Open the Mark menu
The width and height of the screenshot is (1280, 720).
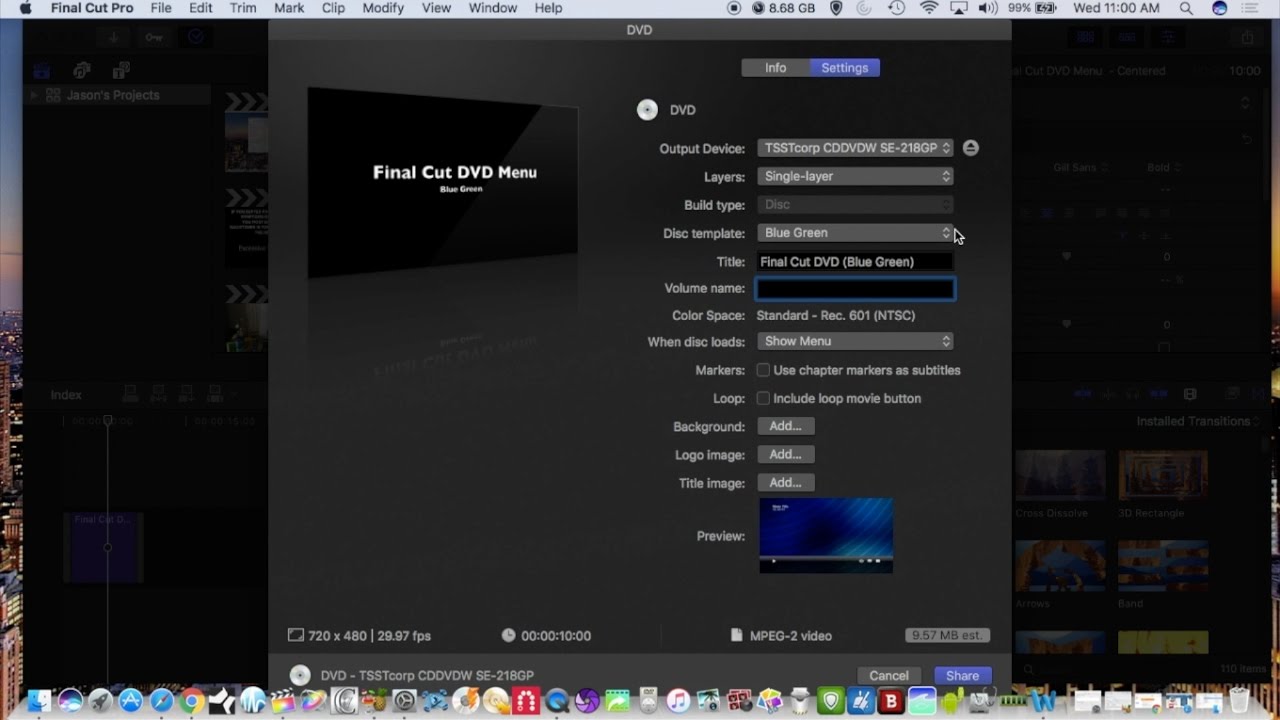point(289,8)
